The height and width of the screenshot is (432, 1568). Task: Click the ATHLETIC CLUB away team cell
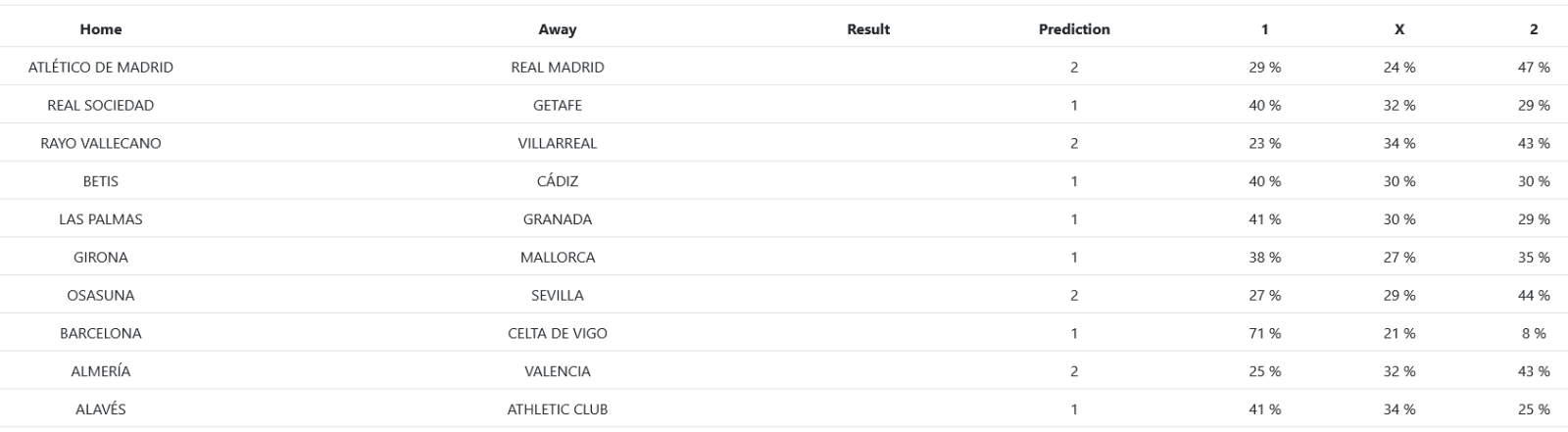(558, 409)
